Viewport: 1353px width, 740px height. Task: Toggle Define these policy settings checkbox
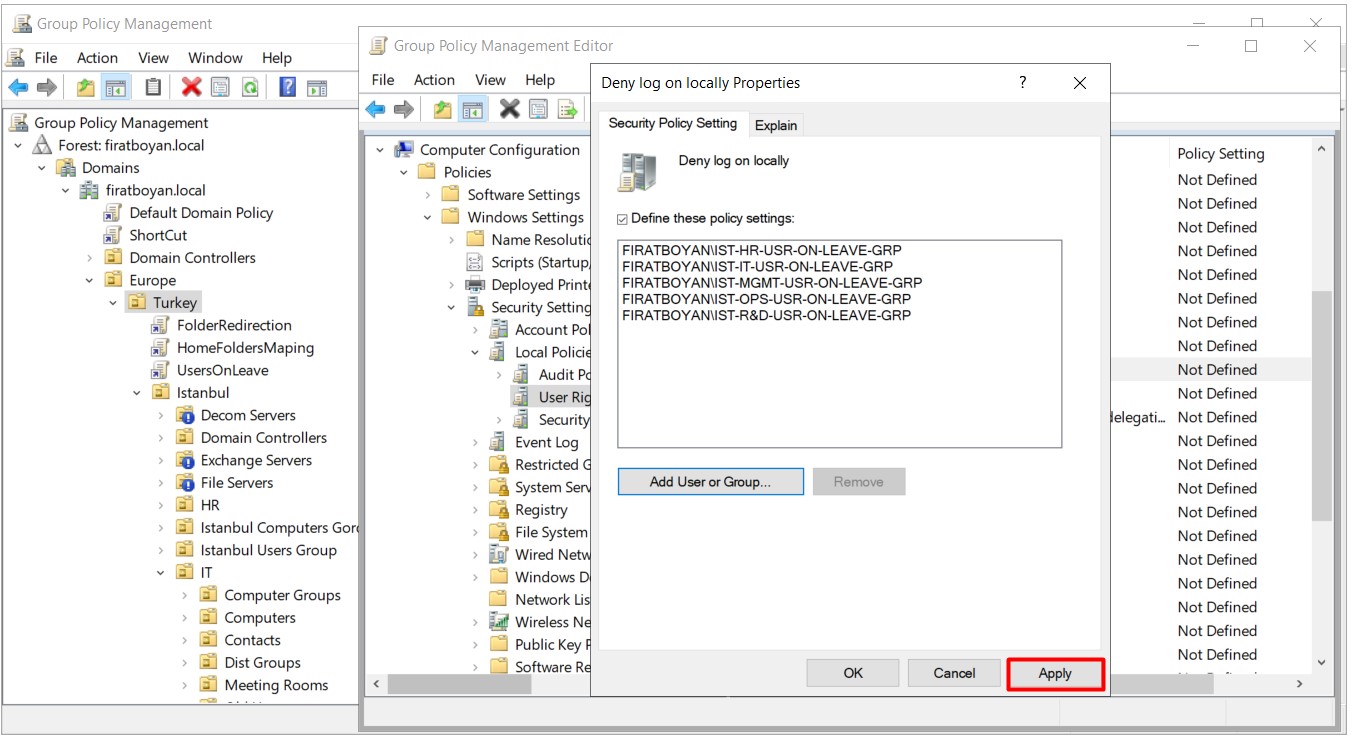(623, 218)
